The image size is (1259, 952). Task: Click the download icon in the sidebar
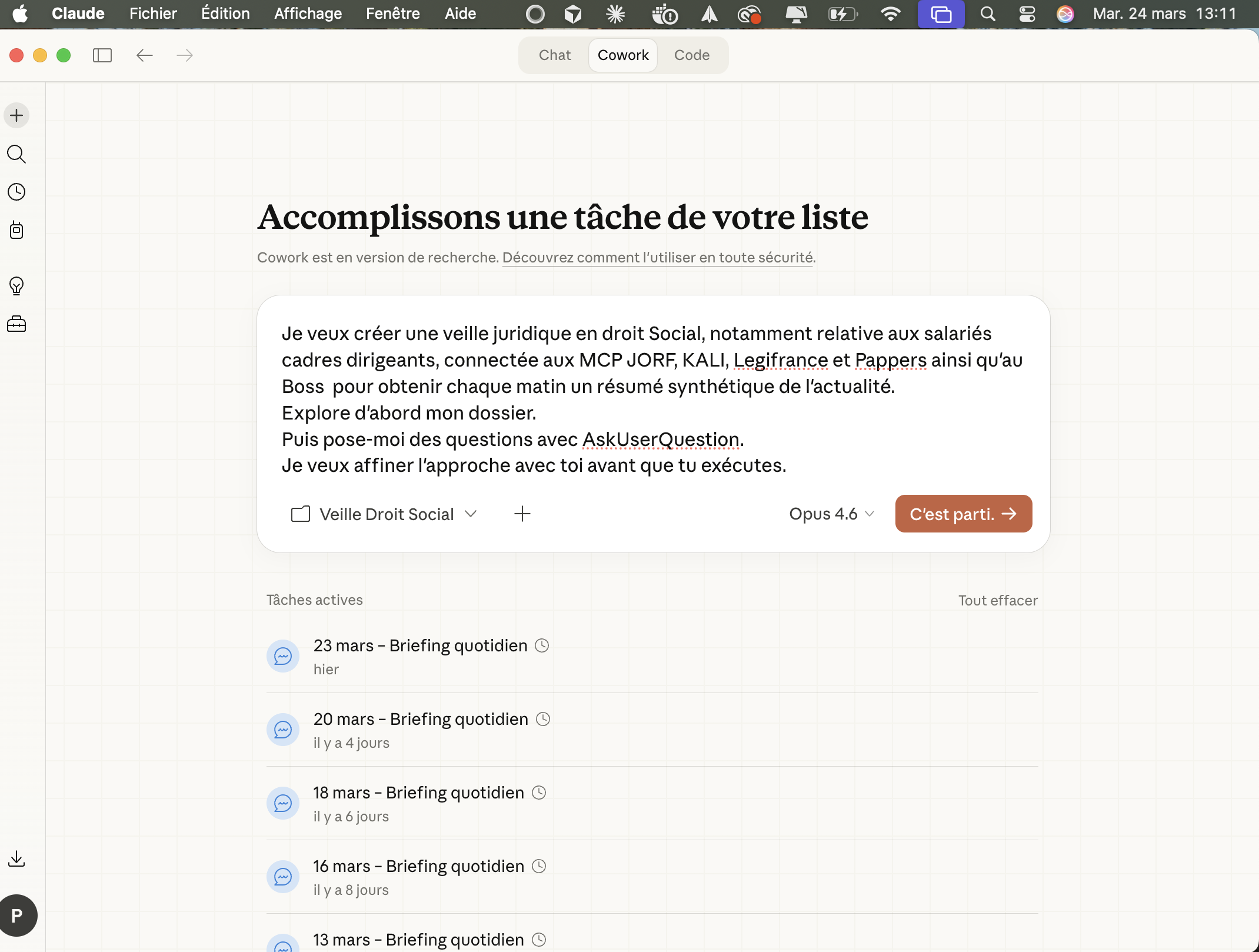pyautogui.click(x=16, y=858)
